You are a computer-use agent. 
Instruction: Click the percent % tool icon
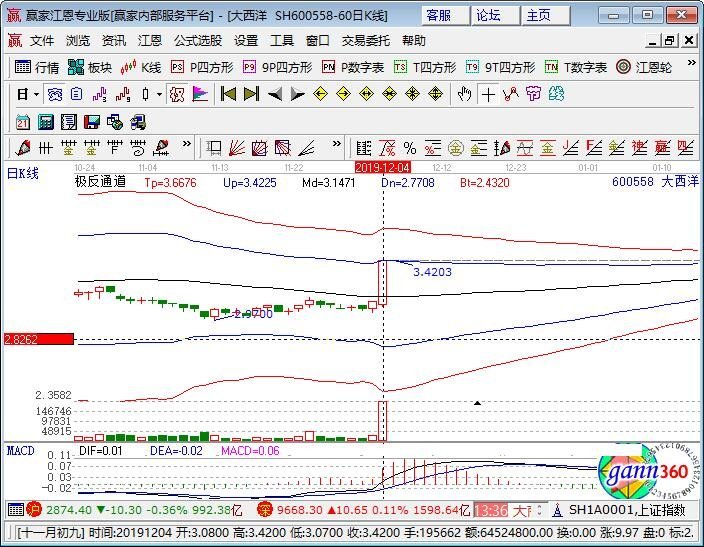409,148
